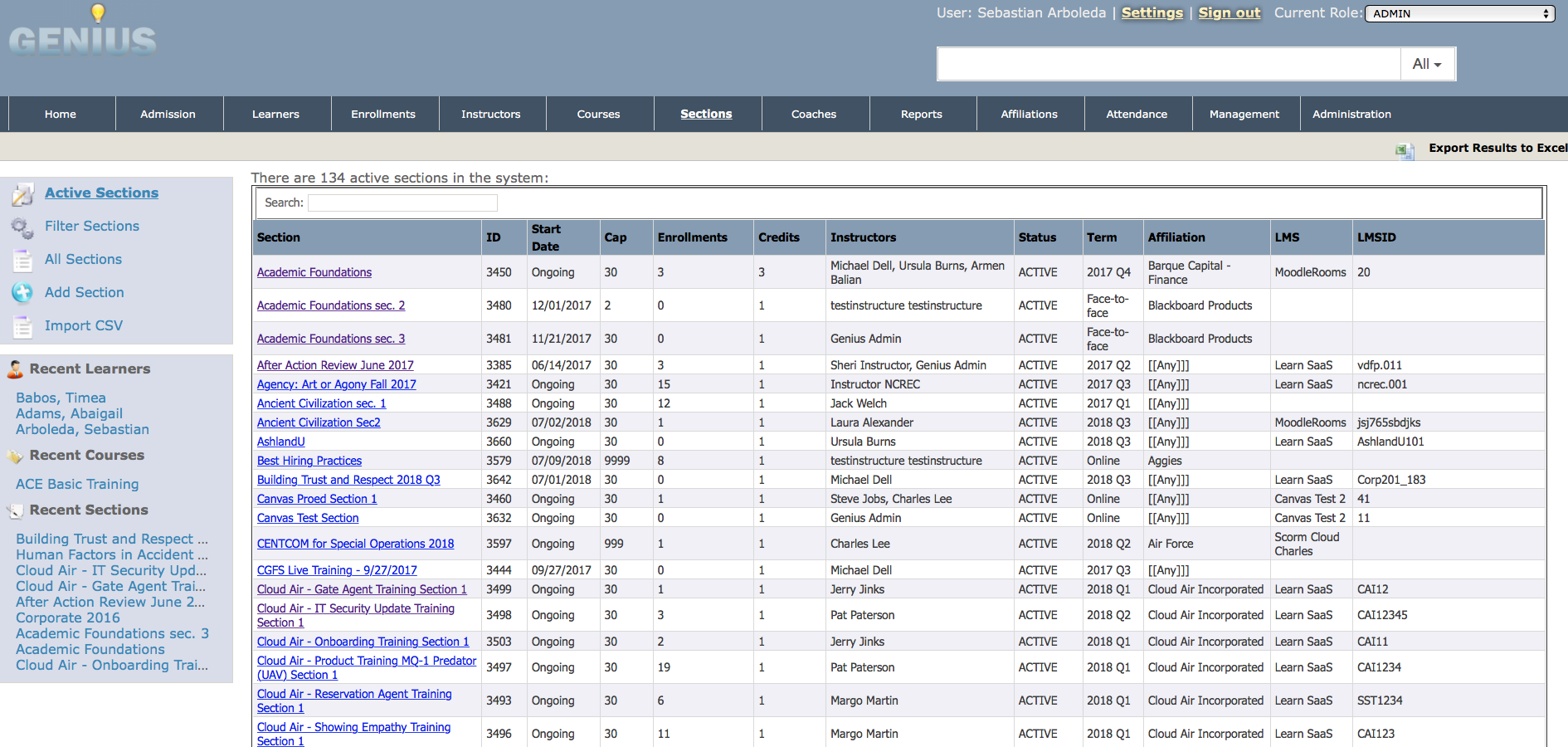The height and width of the screenshot is (747, 1568).
Task: Click the Recent Learners person icon
Action: pyautogui.click(x=15, y=369)
